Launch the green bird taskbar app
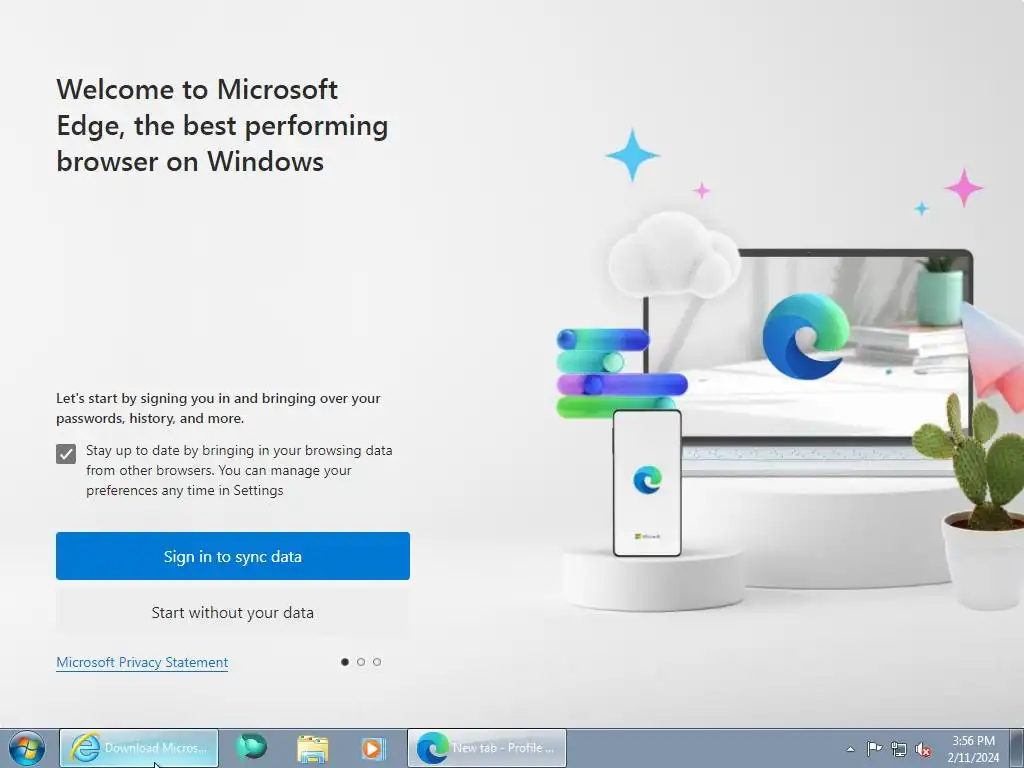This screenshot has width=1024, height=768. tap(251, 748)
